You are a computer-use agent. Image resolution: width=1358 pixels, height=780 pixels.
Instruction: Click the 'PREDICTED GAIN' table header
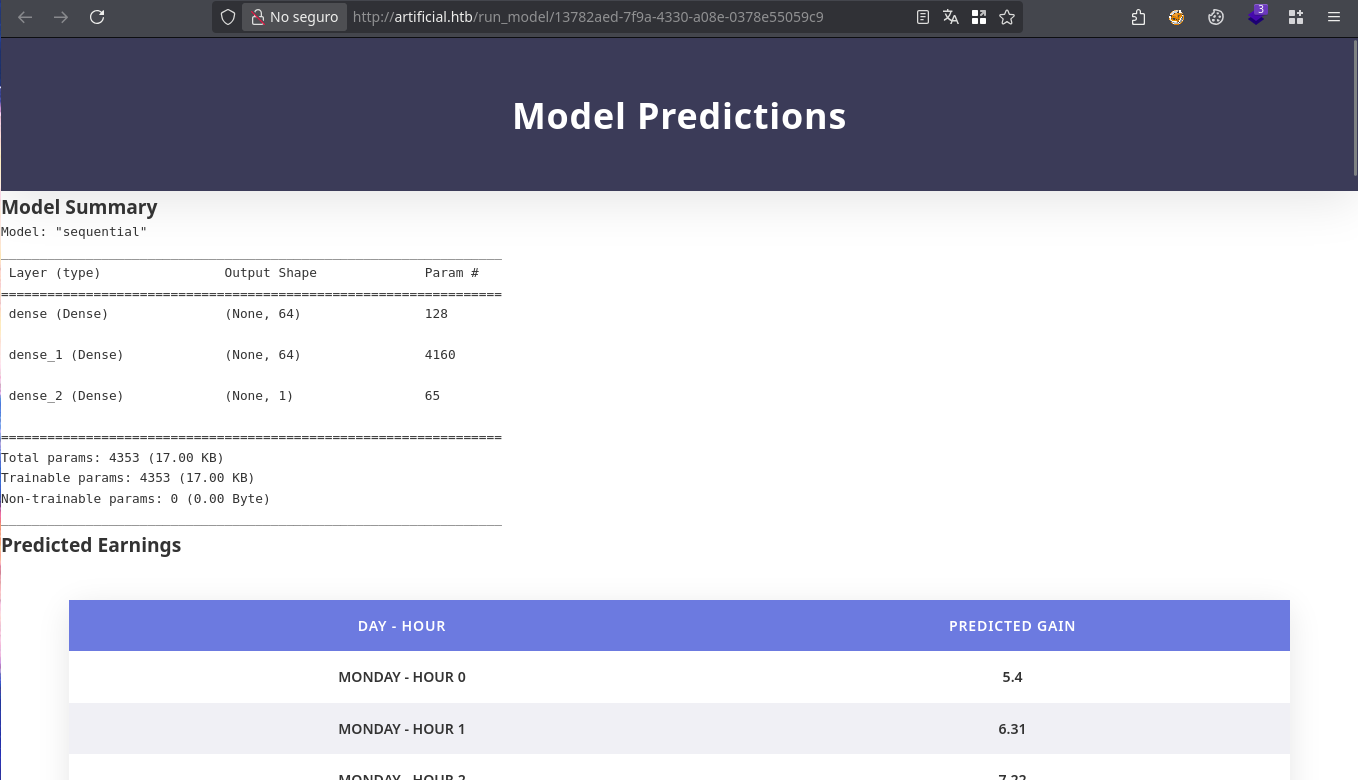pos(1012,626)
